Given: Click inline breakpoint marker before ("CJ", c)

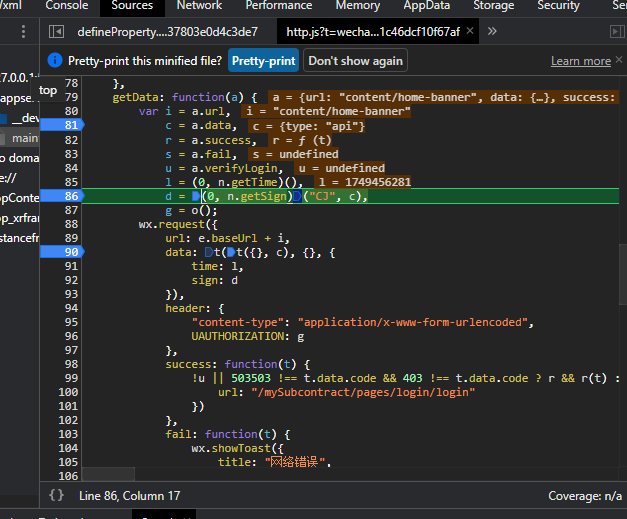Looking at the screenshot, I should pyautogui.click(x=297, y=196).
